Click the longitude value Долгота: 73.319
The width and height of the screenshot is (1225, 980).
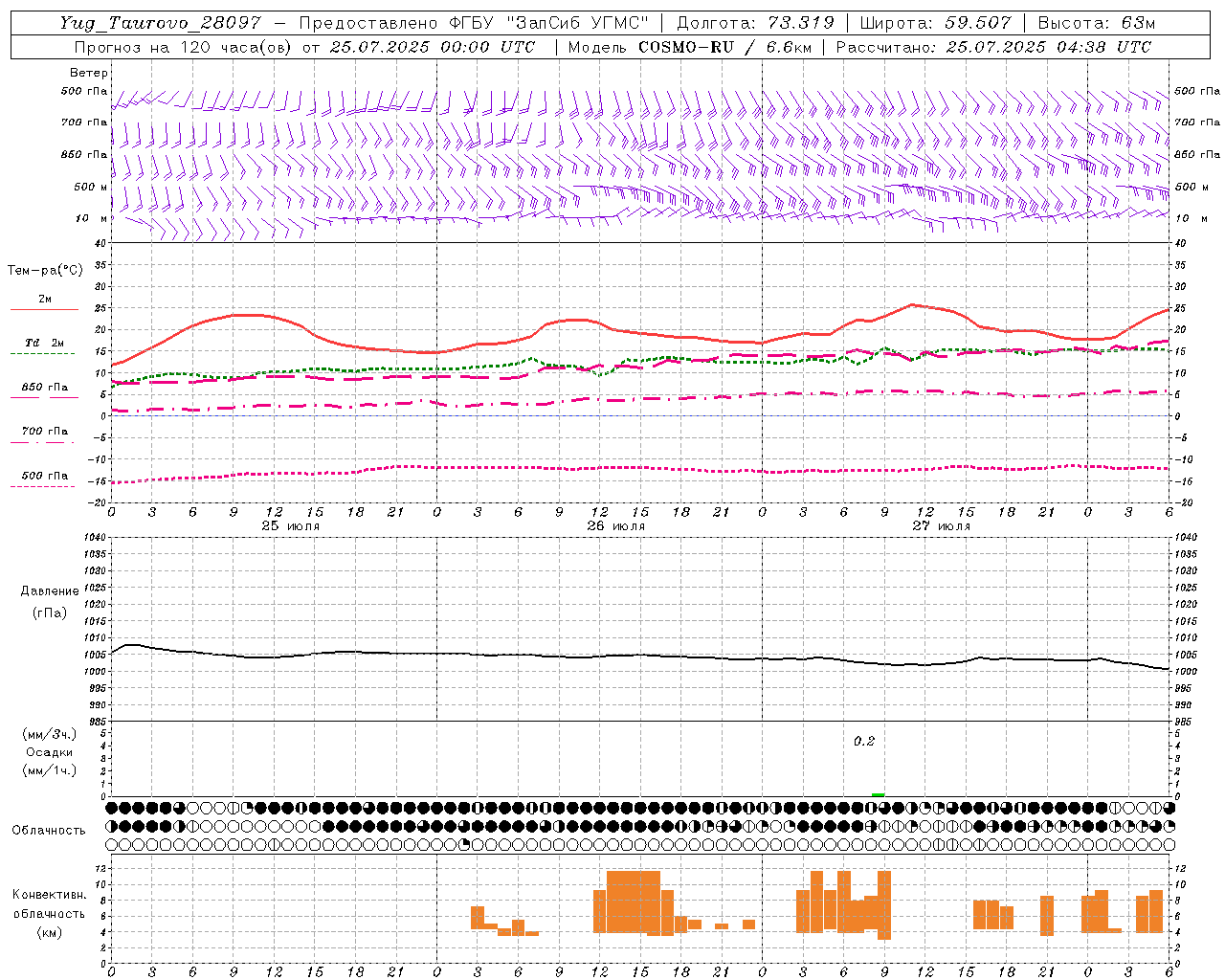[755, 23]
